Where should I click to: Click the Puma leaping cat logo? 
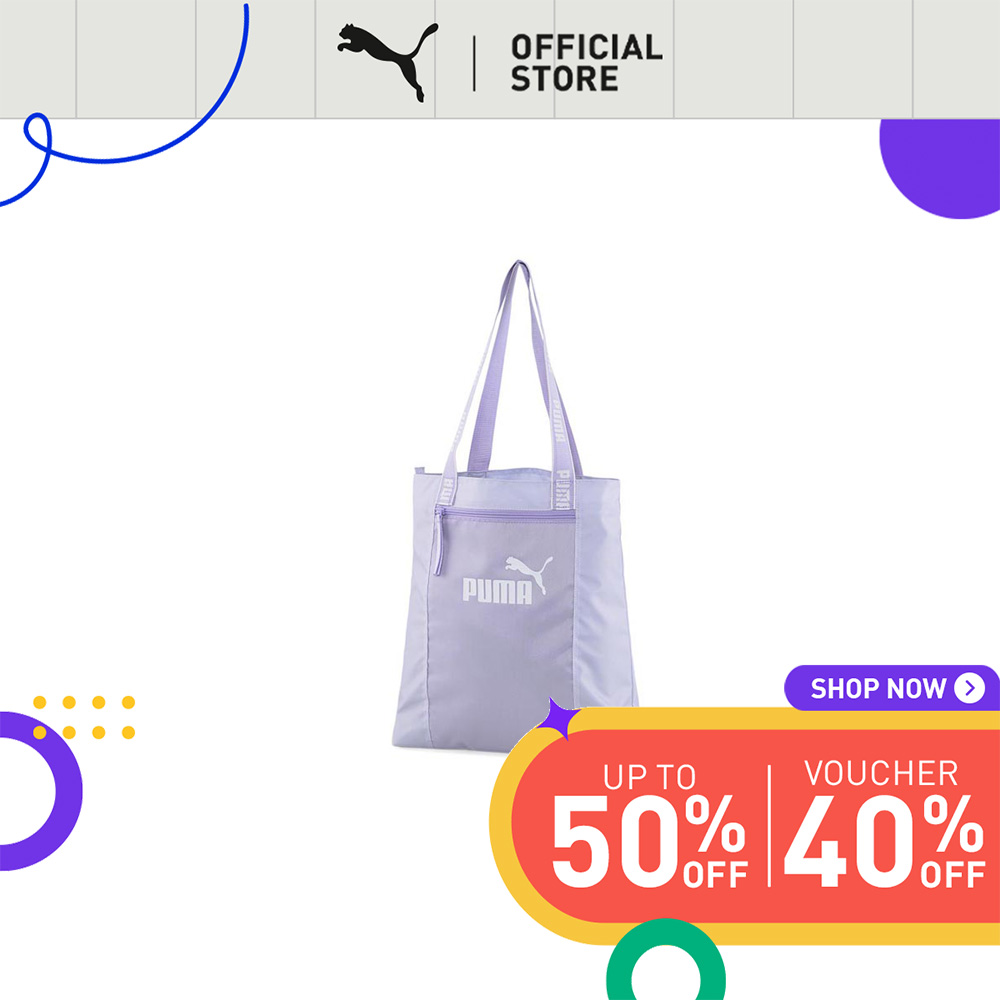[387, 62]
